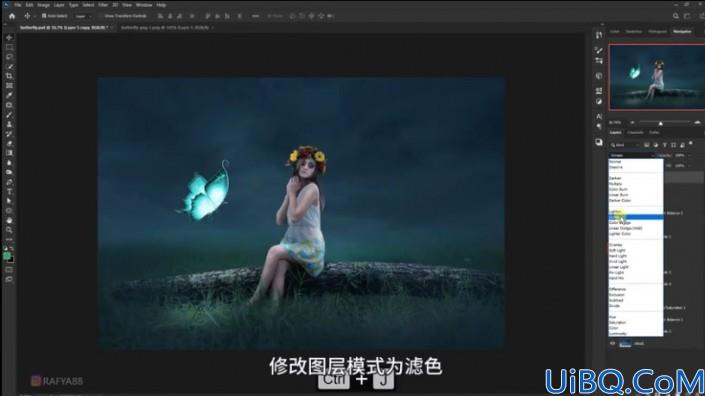
Task: Open the Properties panel icon
Action: (x=599, y=91)
